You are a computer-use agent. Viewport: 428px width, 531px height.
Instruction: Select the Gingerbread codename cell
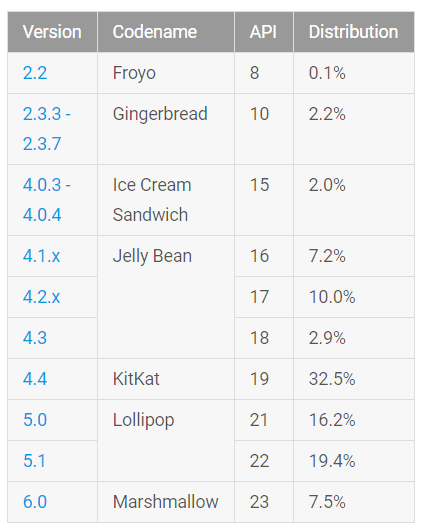(x=166, y=129)
